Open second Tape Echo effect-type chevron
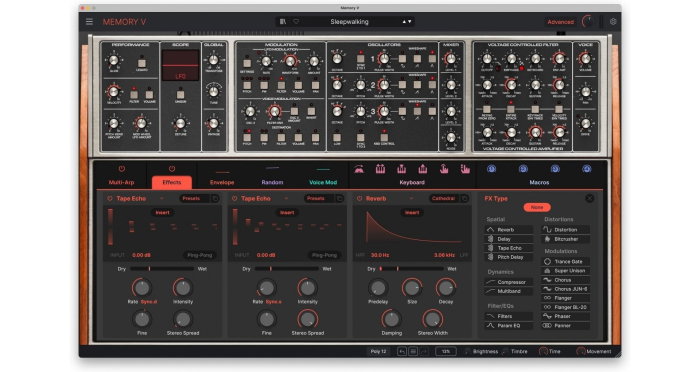 click(286, 198)
